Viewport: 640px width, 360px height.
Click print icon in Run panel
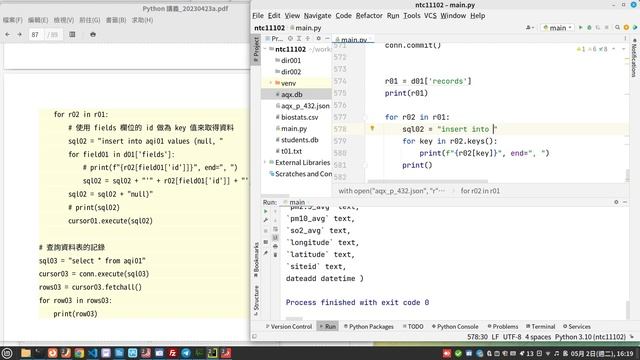275,246
